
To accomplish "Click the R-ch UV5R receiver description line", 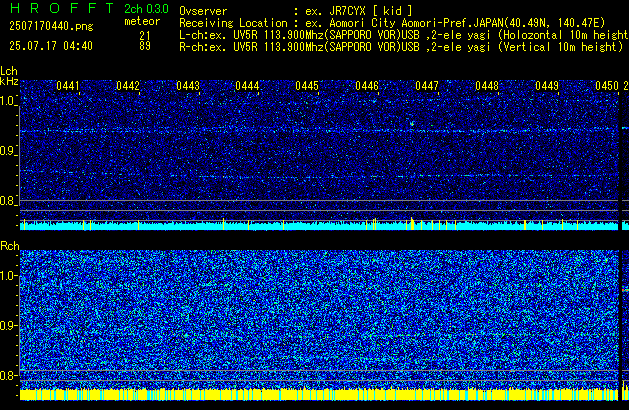I will [401, 47].
